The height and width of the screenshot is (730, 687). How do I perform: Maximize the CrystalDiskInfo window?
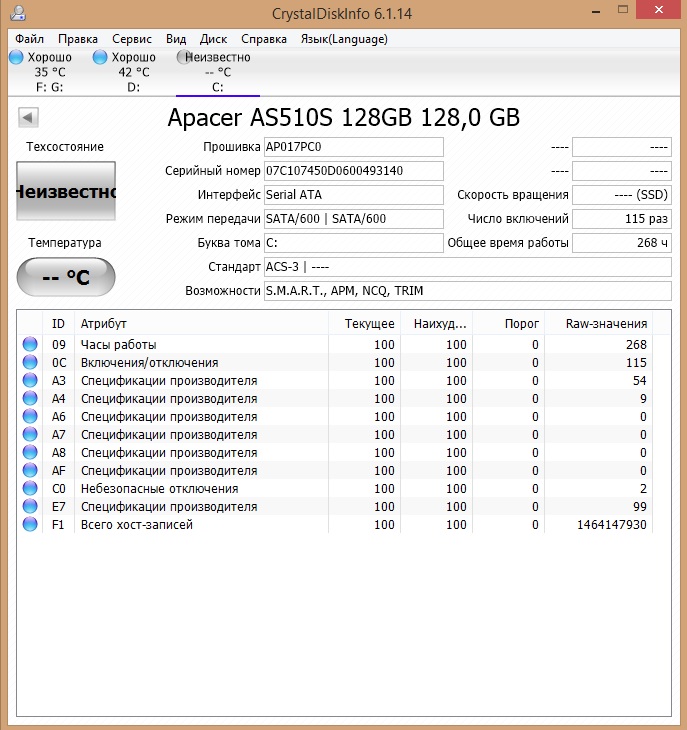623,10
